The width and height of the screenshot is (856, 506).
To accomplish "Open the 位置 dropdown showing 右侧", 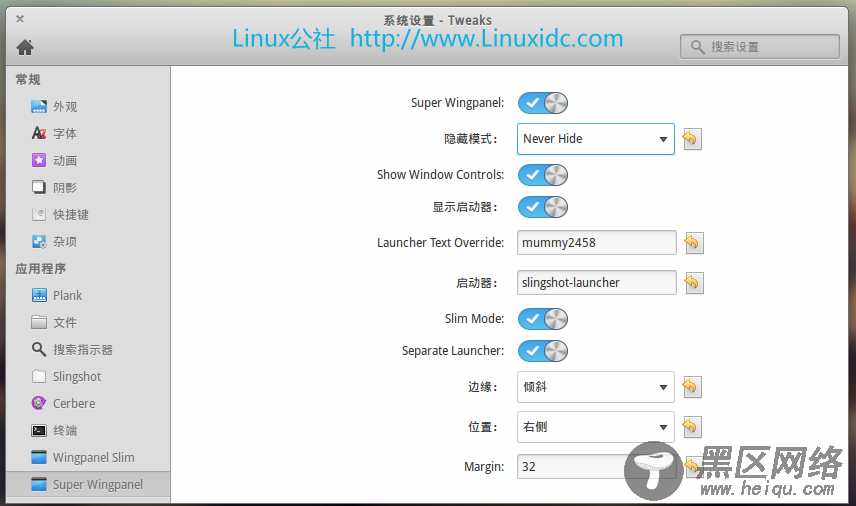I will tap(596, 427).
